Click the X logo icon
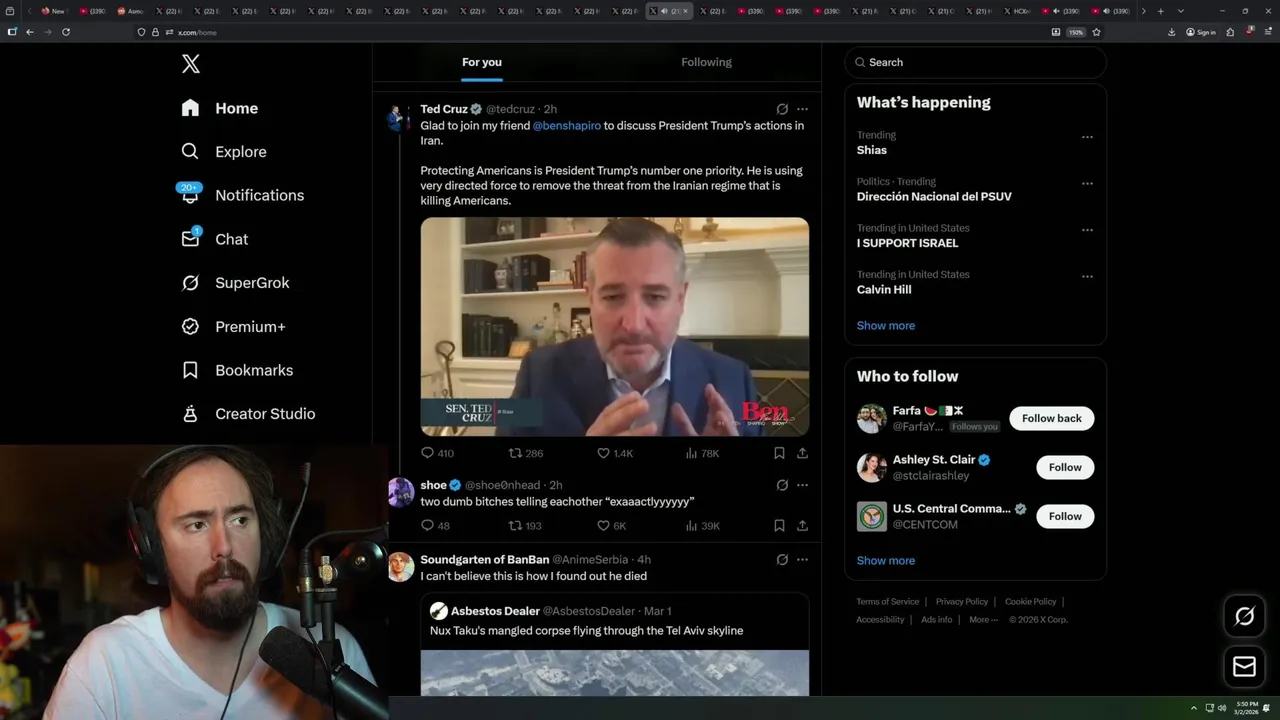Viewport: 1280px width, 720px height. 191,64
